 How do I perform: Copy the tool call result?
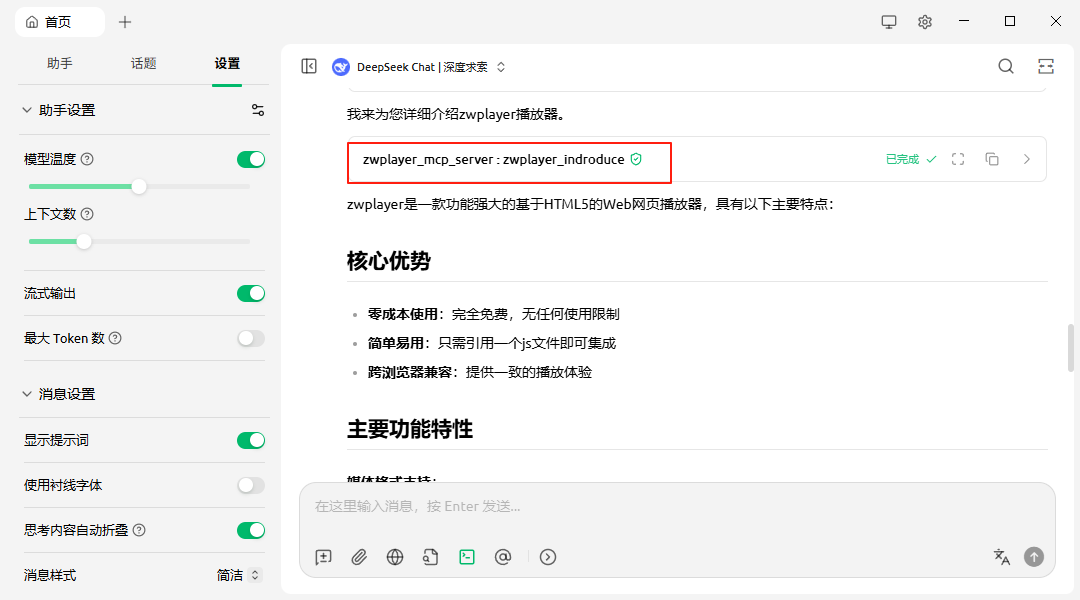pos(992,159)
